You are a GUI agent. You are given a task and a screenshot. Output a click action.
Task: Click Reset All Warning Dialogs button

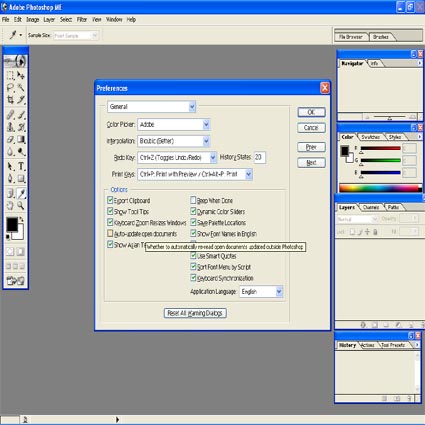(195, 313)
